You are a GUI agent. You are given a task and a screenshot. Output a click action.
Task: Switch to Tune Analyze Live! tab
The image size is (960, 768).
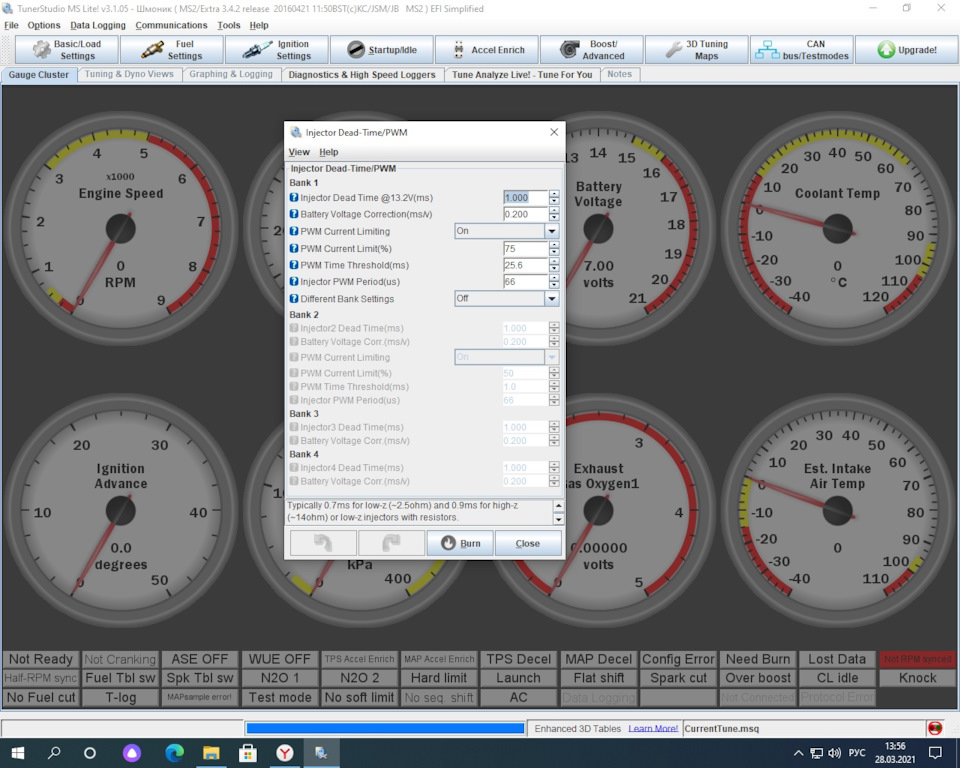[x=522, y=75]
